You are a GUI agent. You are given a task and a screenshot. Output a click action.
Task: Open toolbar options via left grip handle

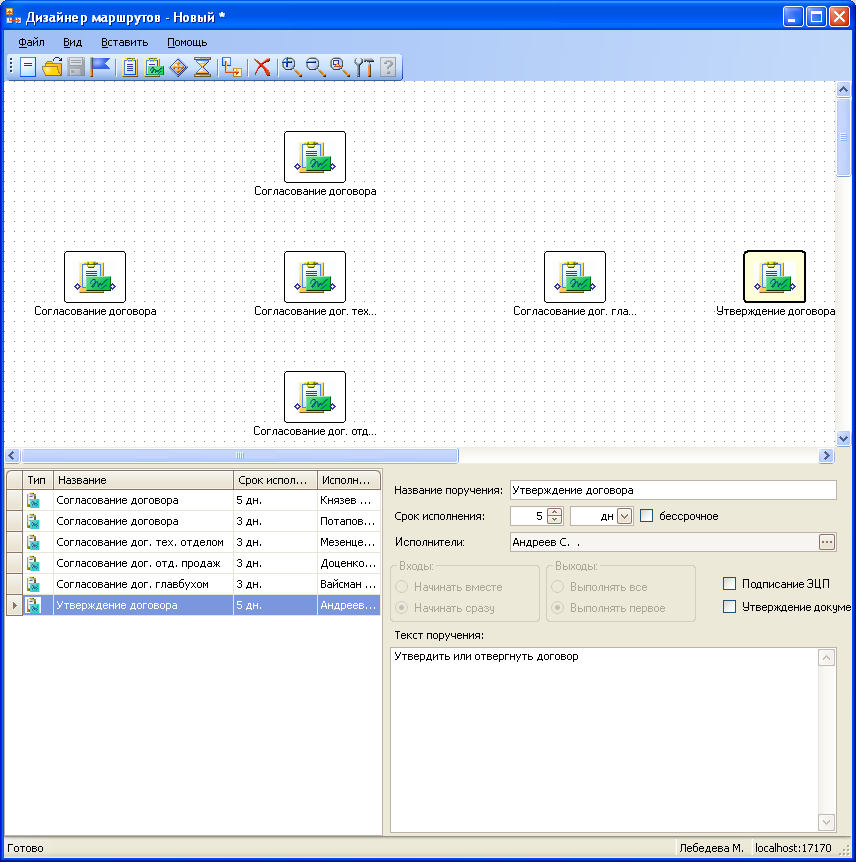click(x=11, y=67)
